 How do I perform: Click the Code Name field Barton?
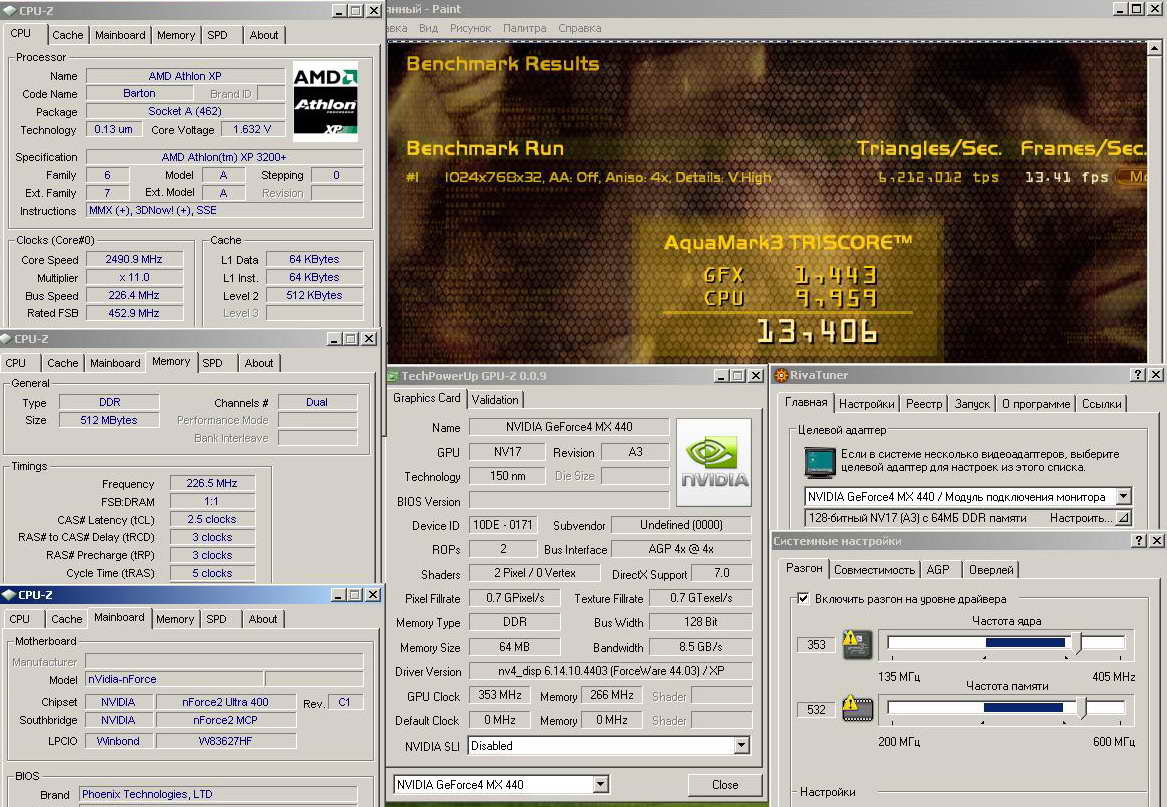coord(139,94)
